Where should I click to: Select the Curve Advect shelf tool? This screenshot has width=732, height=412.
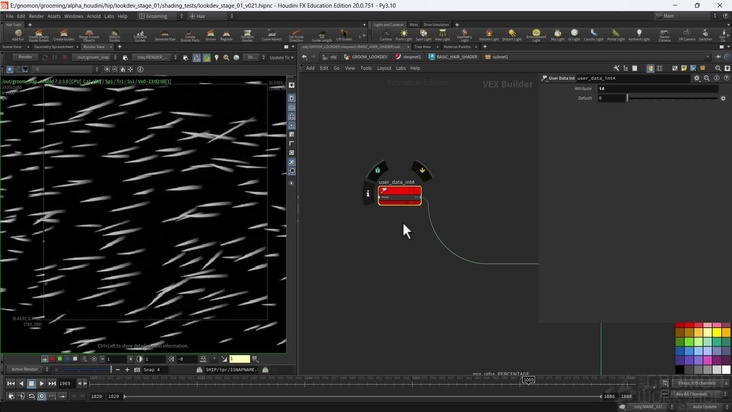271,35
